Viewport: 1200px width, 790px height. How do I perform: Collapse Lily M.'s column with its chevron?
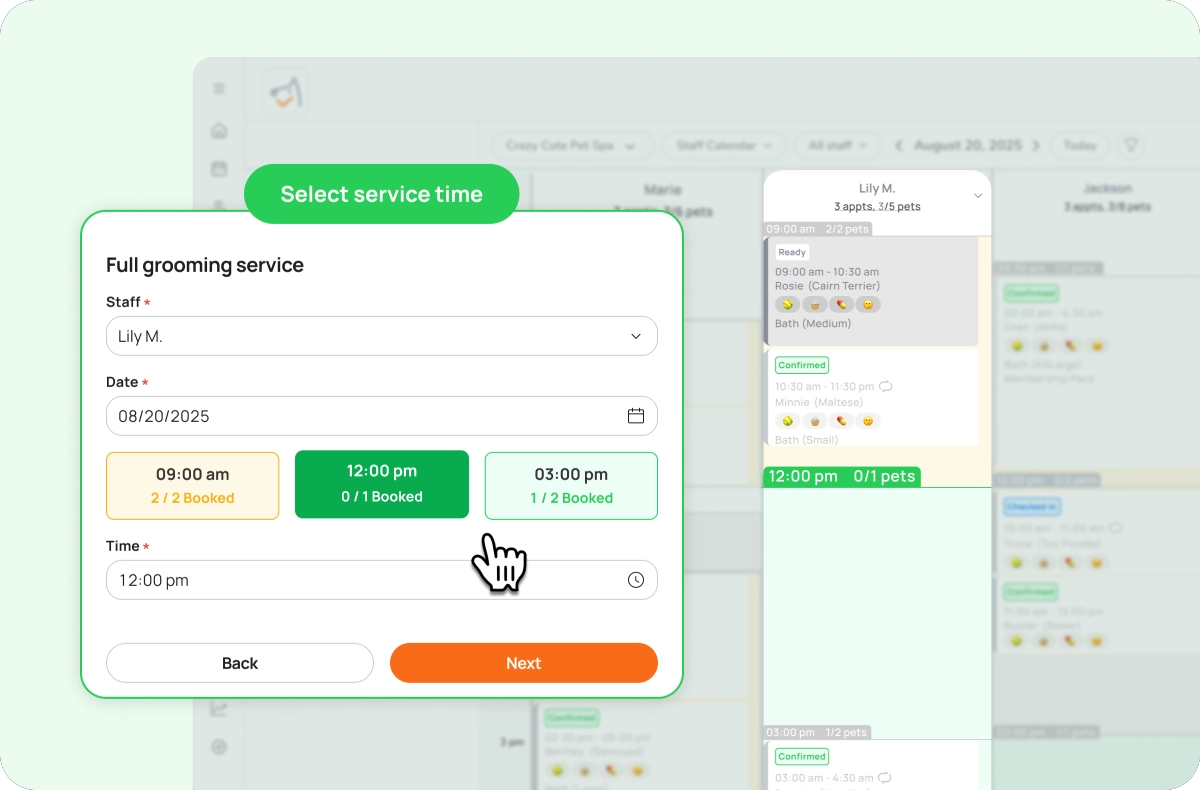[x=978, y=196]
